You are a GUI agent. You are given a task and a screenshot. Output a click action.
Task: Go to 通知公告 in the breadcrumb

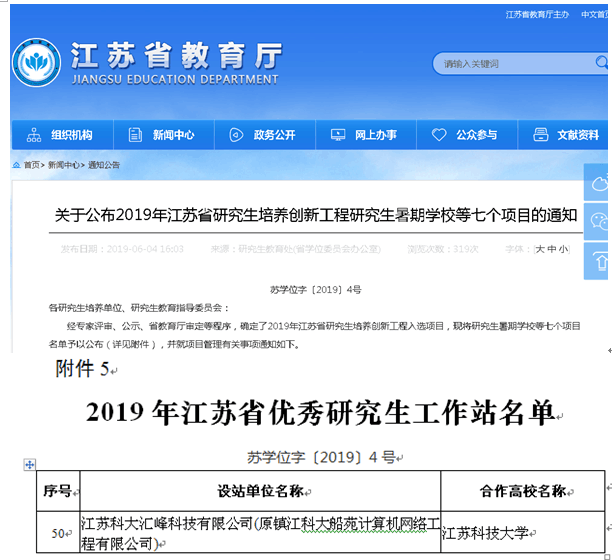104,165
